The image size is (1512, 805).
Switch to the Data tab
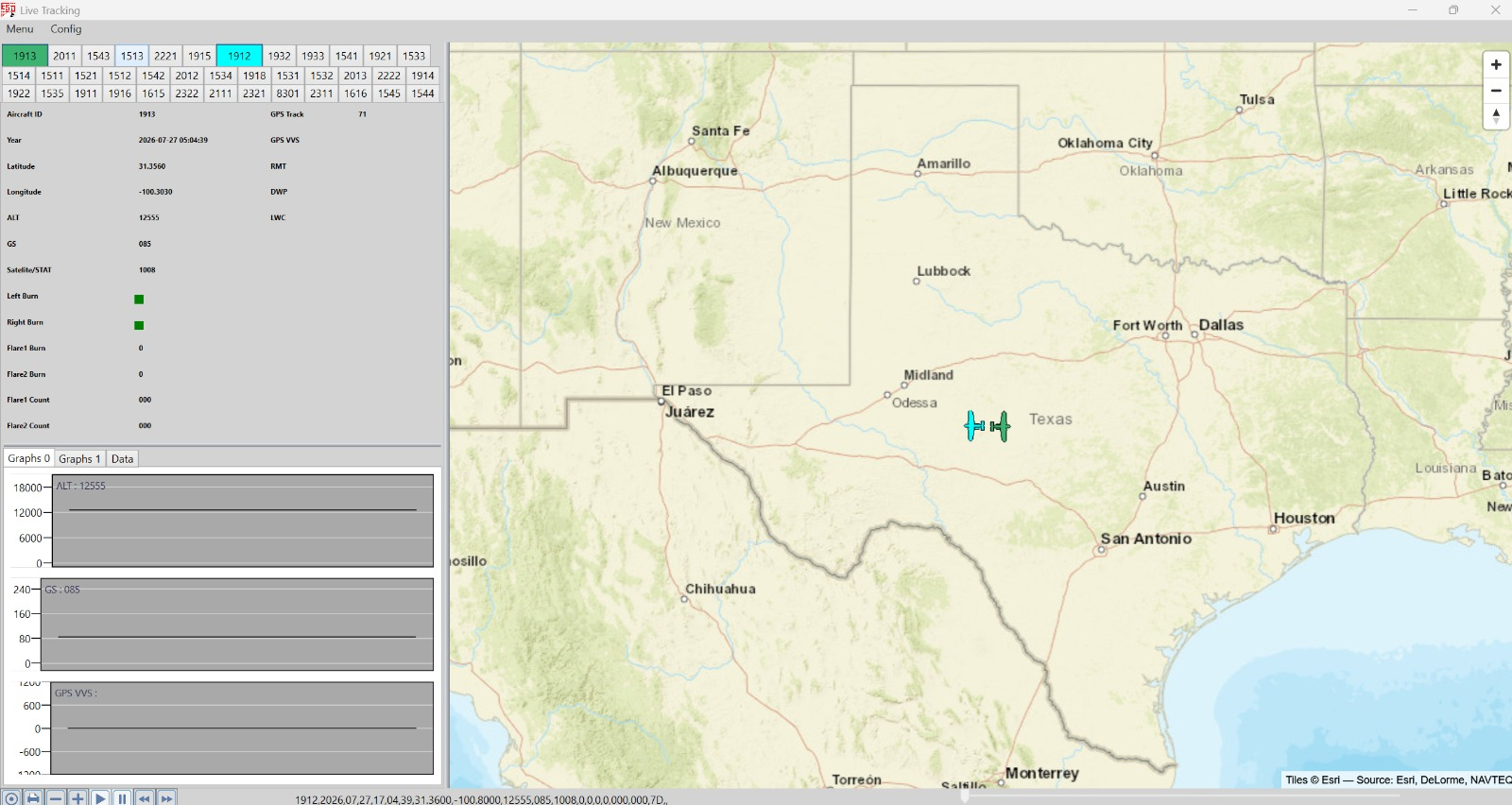123,458
